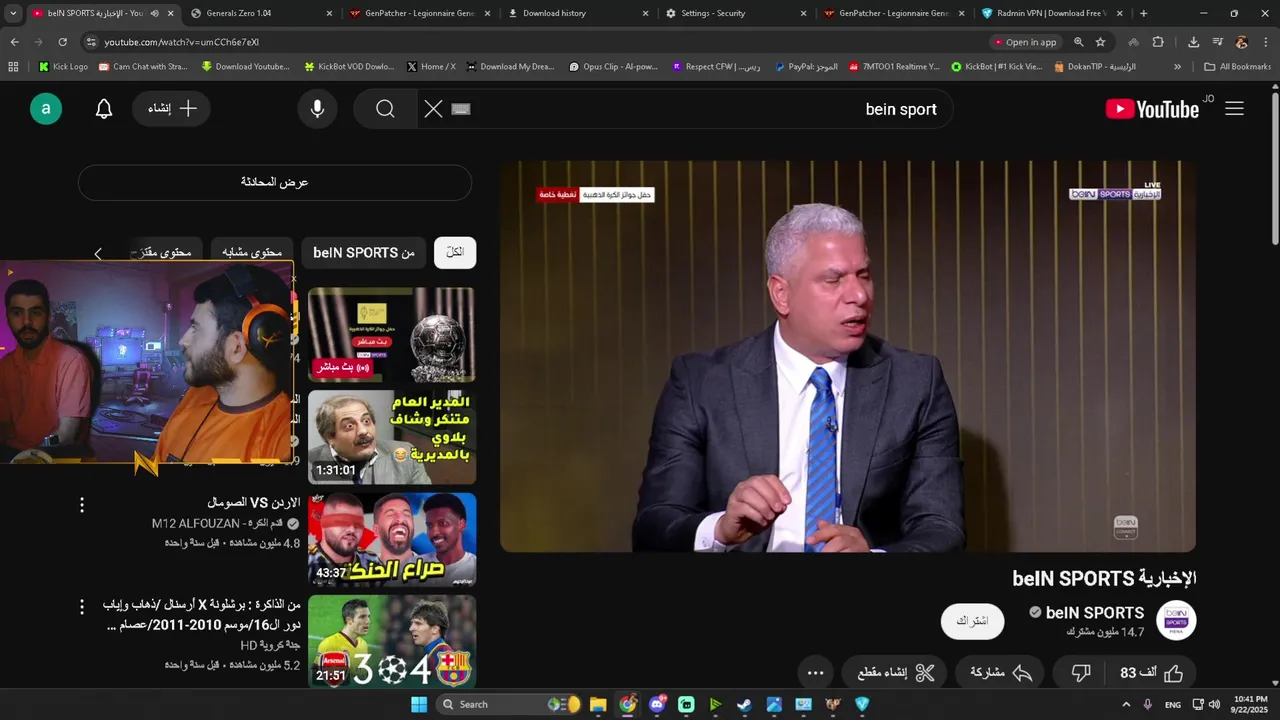Open account avatar menu 'a'
Image resolution: width=1280 pixels, height=720 pixels.
[46, 109]
